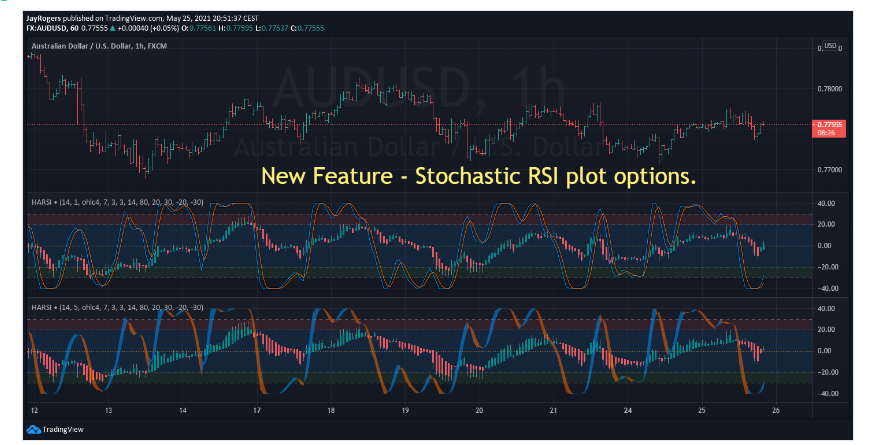Click the 0.77000 price axis label
The image size is (877, 445).
pos(830,170)
